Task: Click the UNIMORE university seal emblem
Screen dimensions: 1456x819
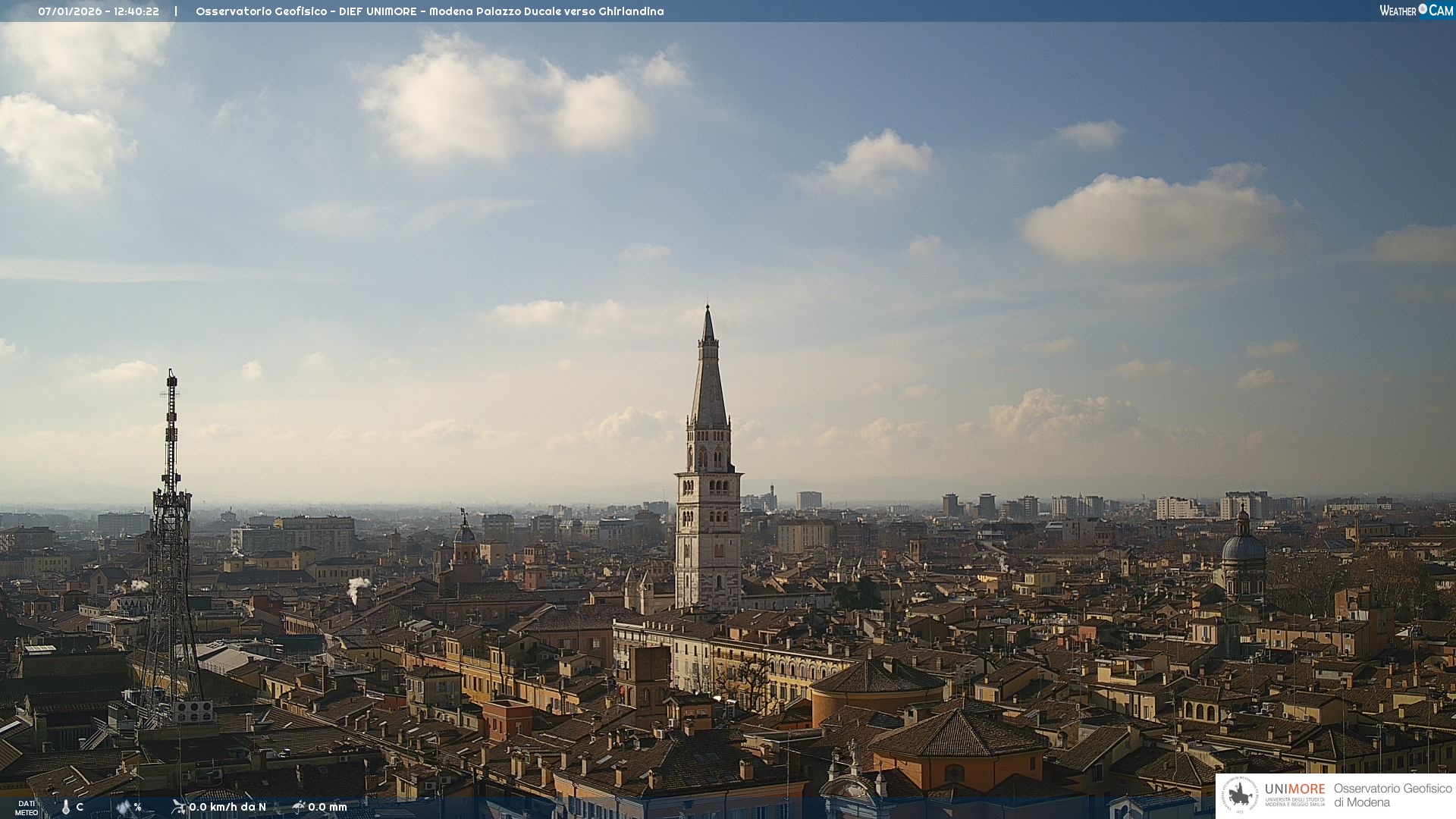Action: click(1240, 795)
